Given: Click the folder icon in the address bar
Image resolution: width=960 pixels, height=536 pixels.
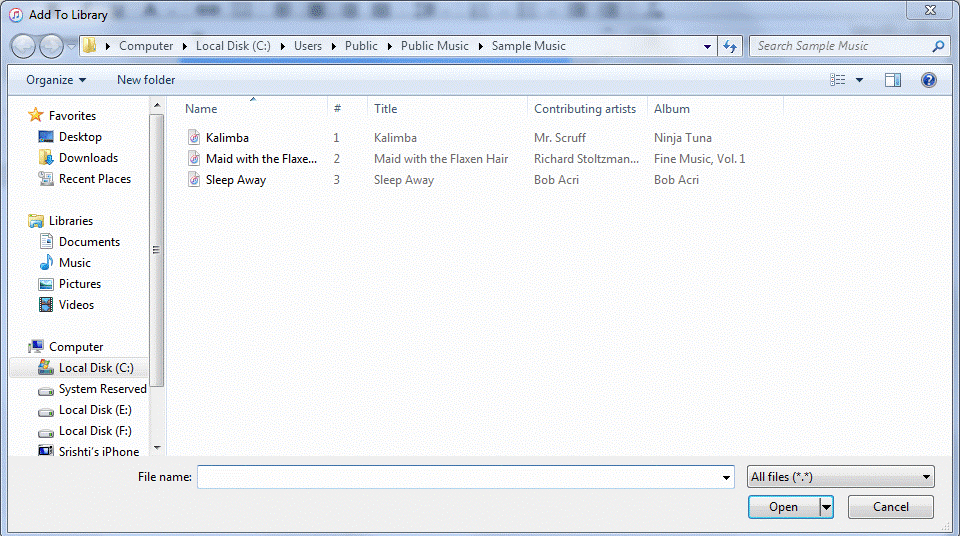Looking at the screenshot, I should tap(90, 46).
